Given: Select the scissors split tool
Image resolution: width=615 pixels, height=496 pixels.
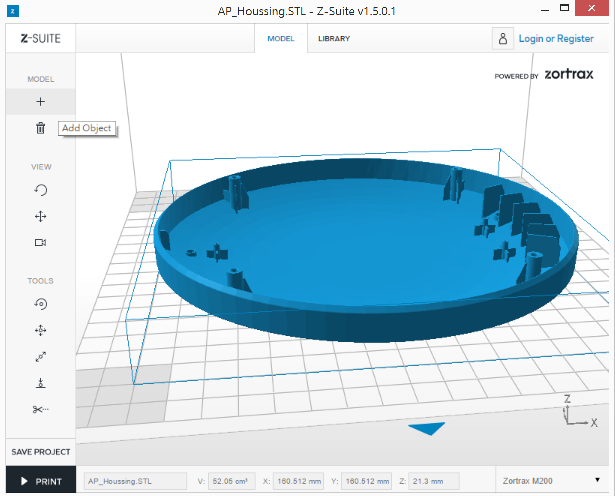Looking at the screenshot, I should coord(40,409).
